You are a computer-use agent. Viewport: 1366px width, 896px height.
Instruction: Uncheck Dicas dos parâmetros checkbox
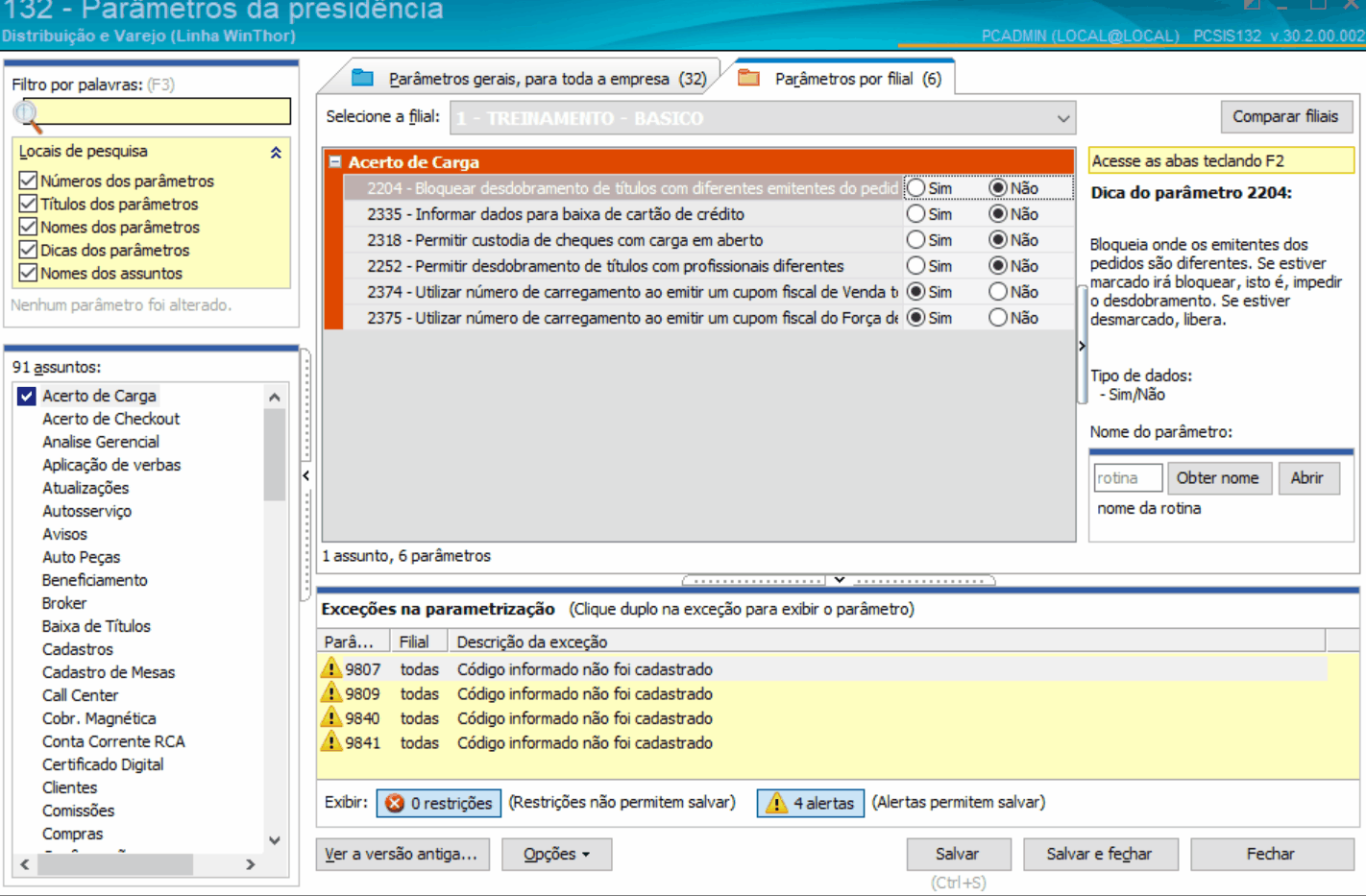pos(28,250)
